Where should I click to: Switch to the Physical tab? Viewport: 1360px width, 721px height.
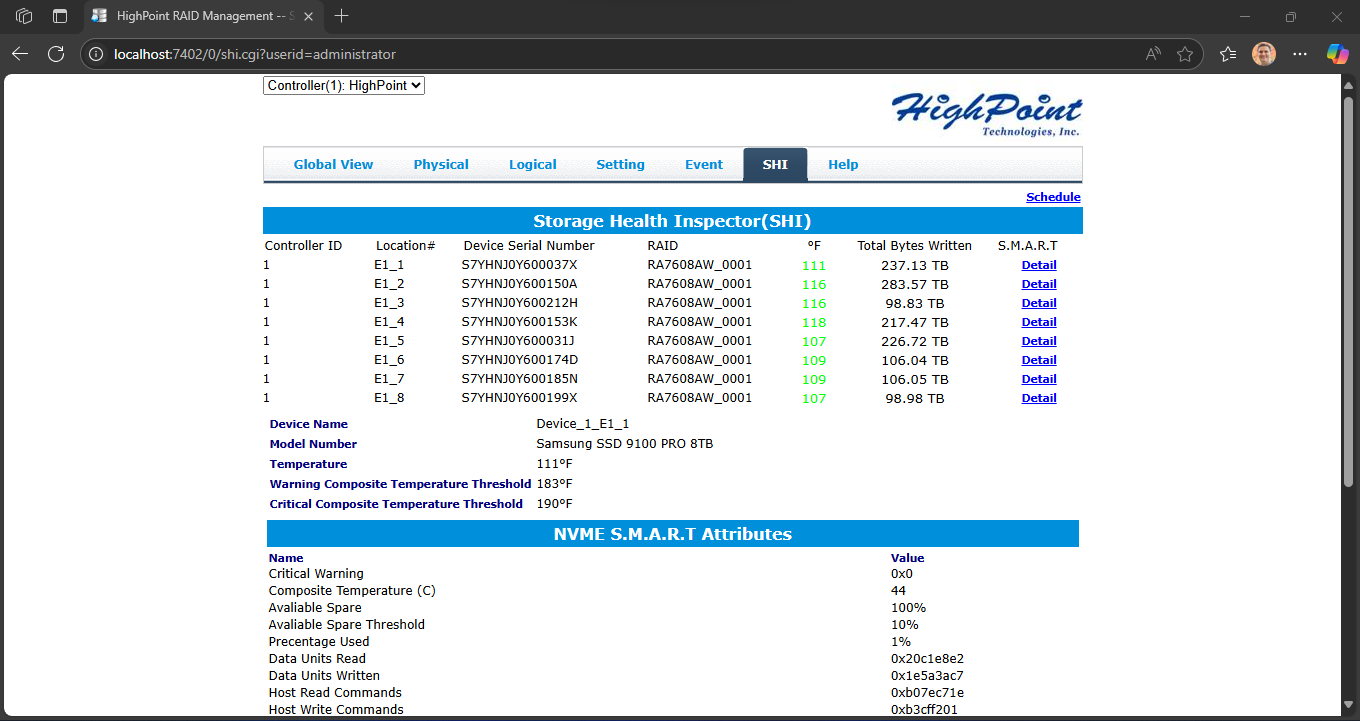441,164
